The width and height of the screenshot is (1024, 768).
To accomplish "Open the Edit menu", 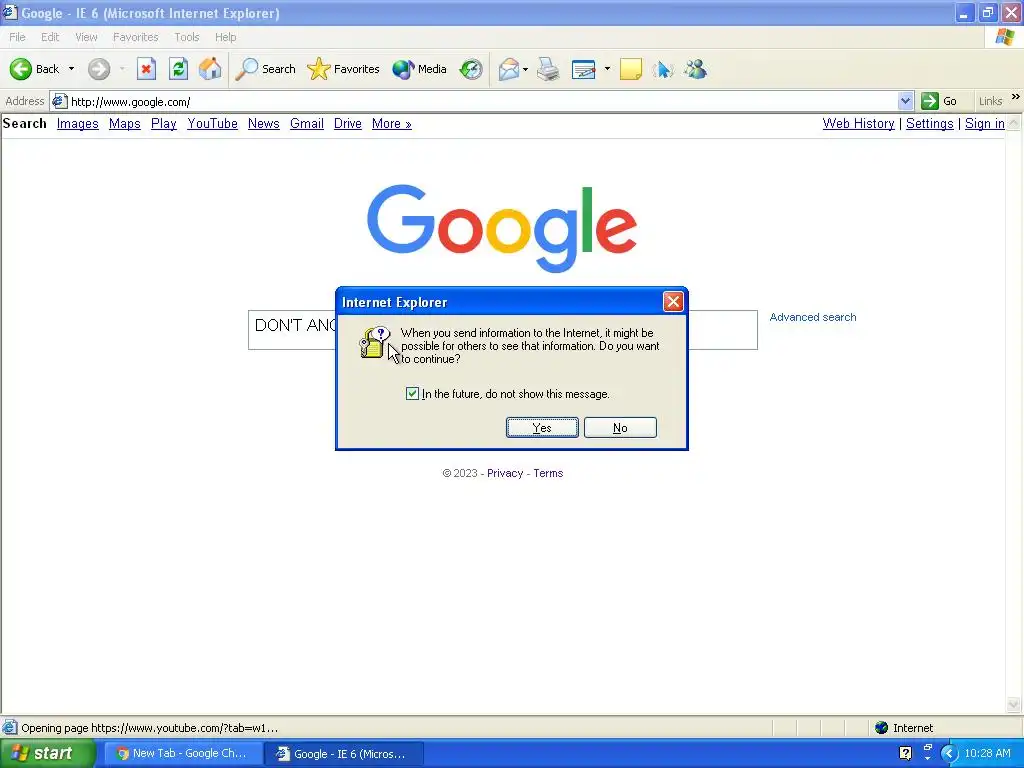I will coord(50,37).
